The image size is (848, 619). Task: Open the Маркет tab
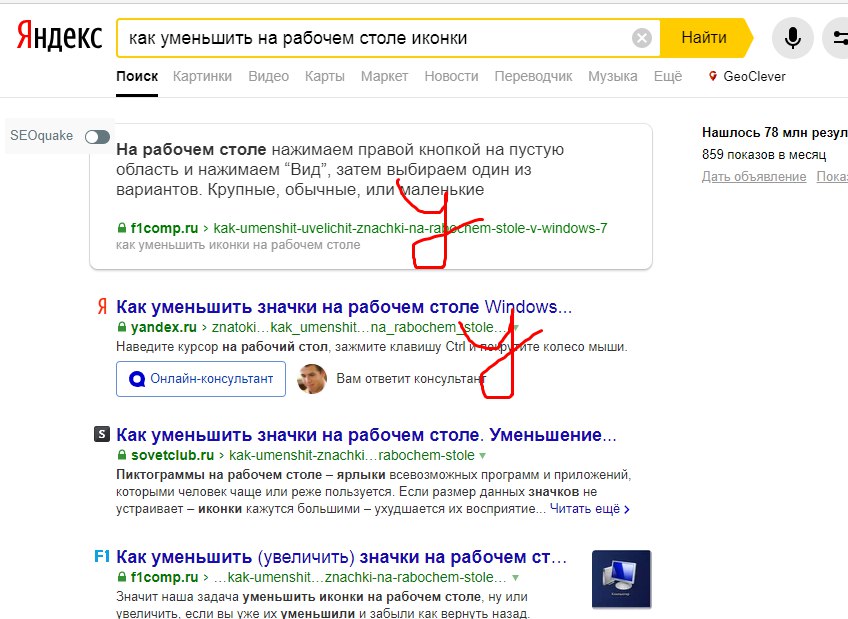(x=385, y=76)
